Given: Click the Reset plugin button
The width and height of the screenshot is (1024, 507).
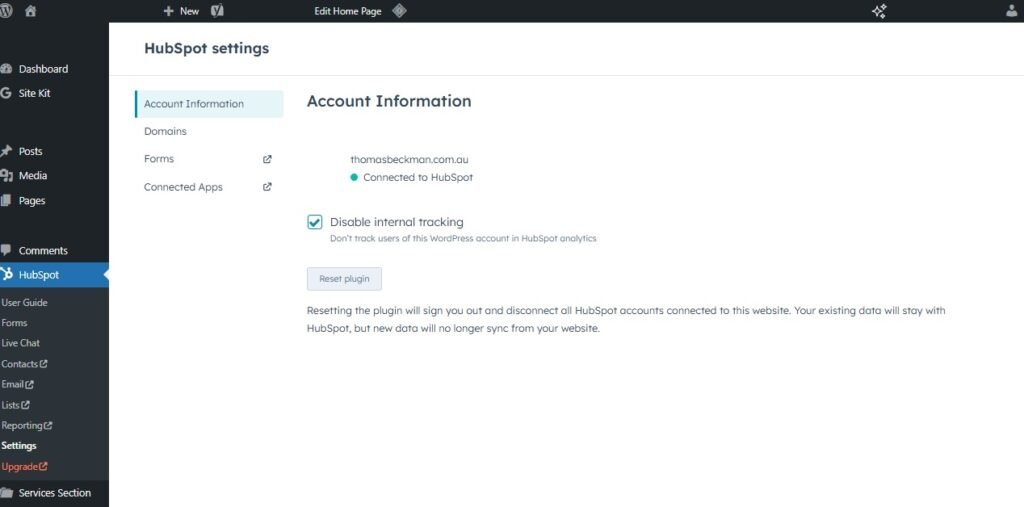Looking at the screenshot, I should click(x=344, y=279).
